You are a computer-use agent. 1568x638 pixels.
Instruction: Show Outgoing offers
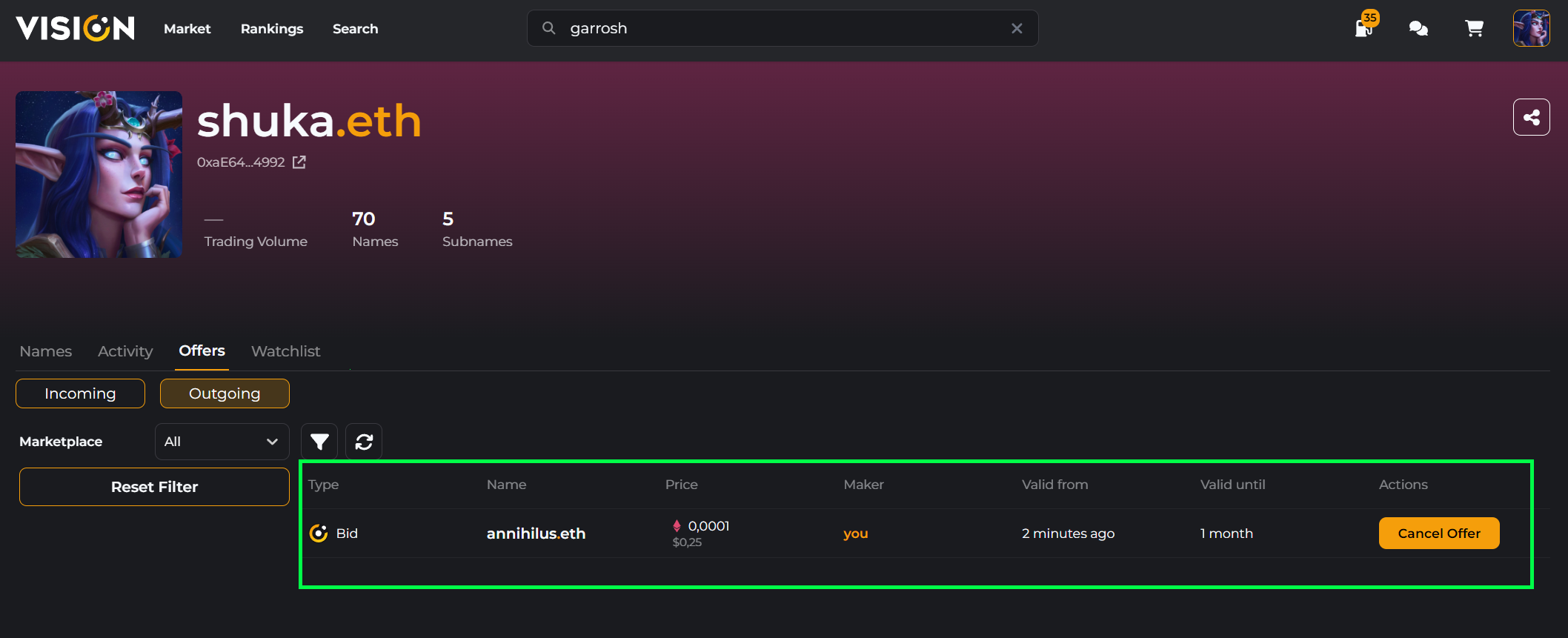tap(225, 393)
